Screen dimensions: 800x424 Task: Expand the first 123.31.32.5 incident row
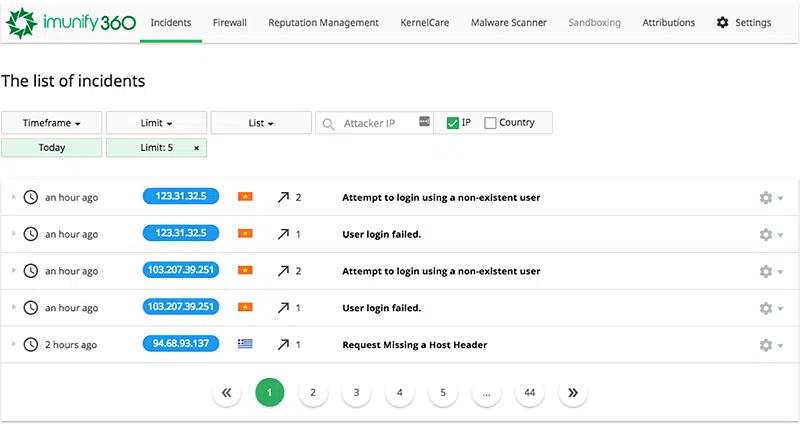pyautogui.click(x=14, y=197)
